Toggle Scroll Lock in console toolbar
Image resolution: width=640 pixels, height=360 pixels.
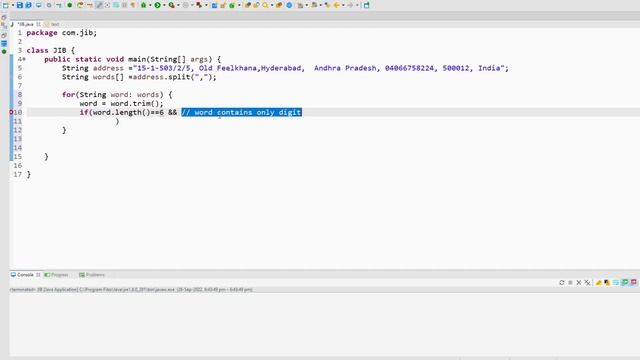tap(607, 282)
